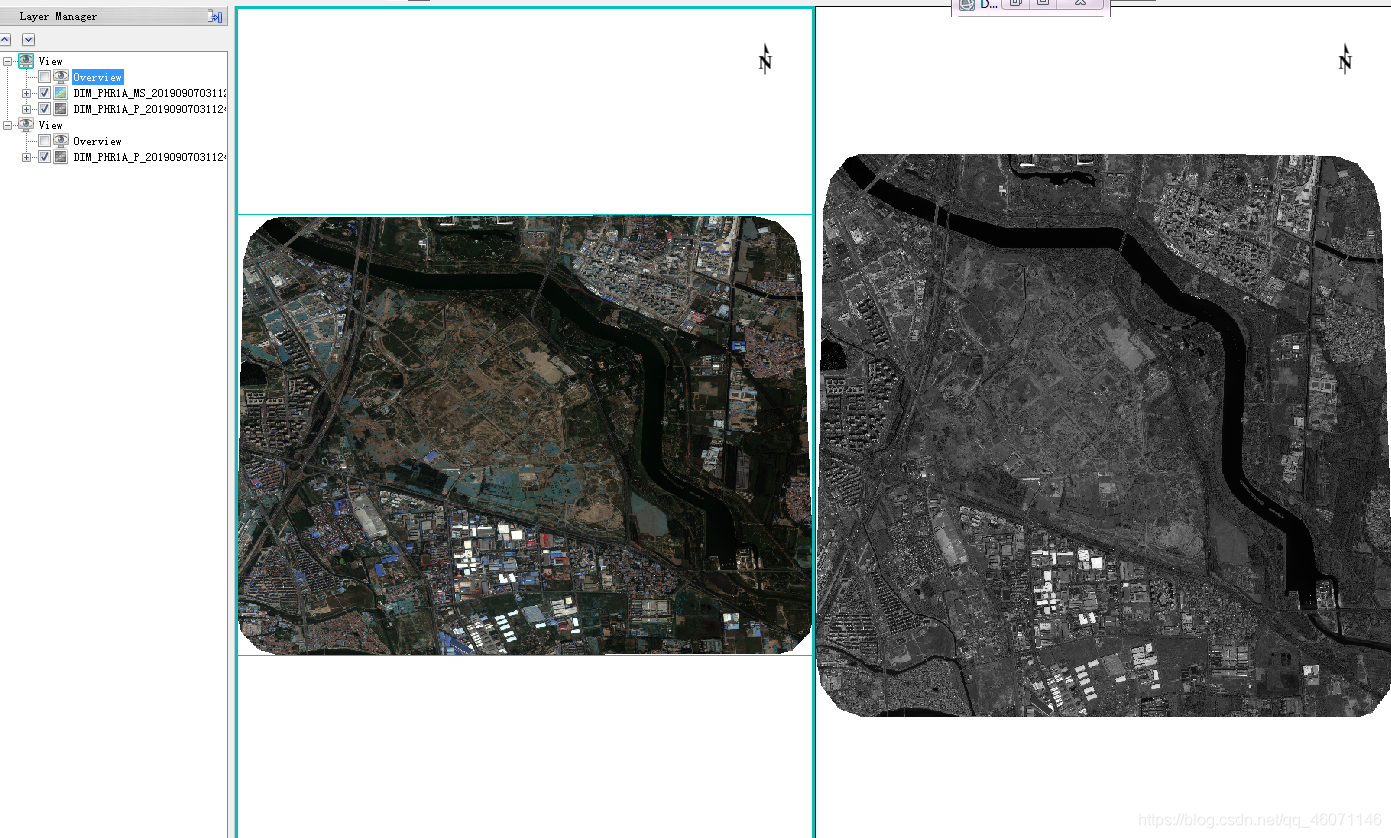Select DIM_PHR1A_MS_2019090703112 layer name
This screenshot has height=838, width=1391.
coord(149,93)
